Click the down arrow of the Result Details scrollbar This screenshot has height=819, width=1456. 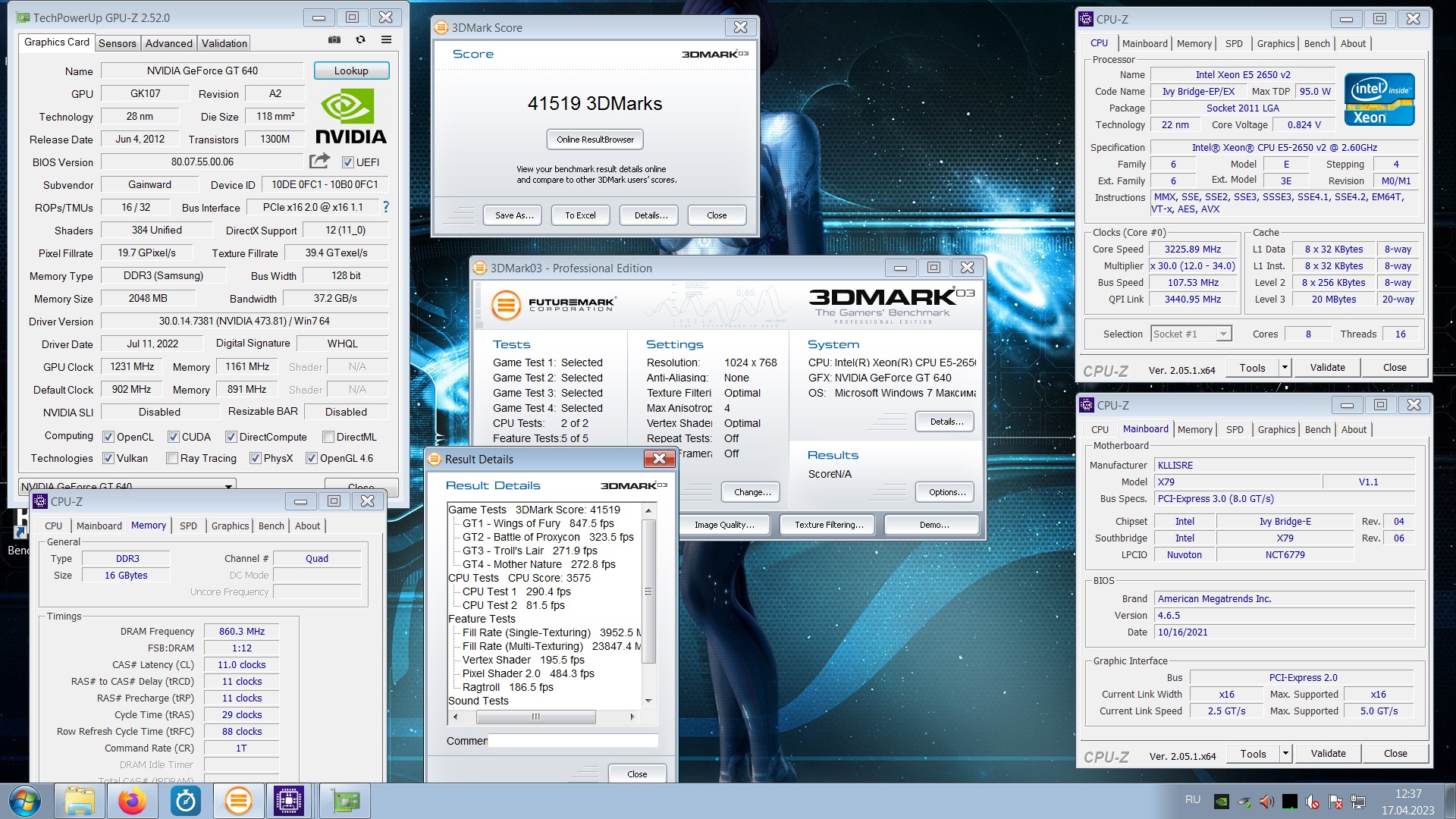pos(648,701)
